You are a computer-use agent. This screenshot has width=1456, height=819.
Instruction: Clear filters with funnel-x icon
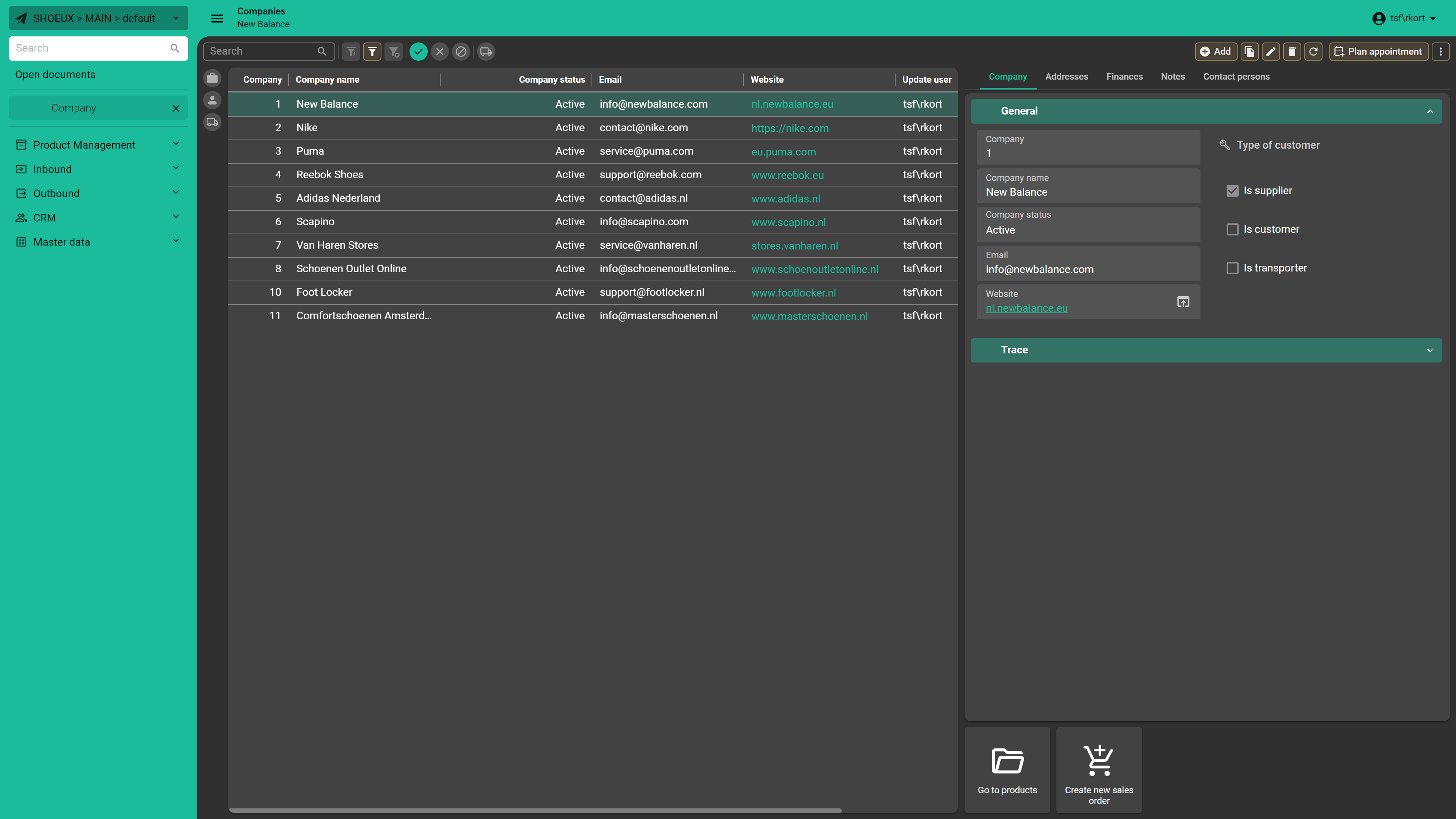(394, 52)
